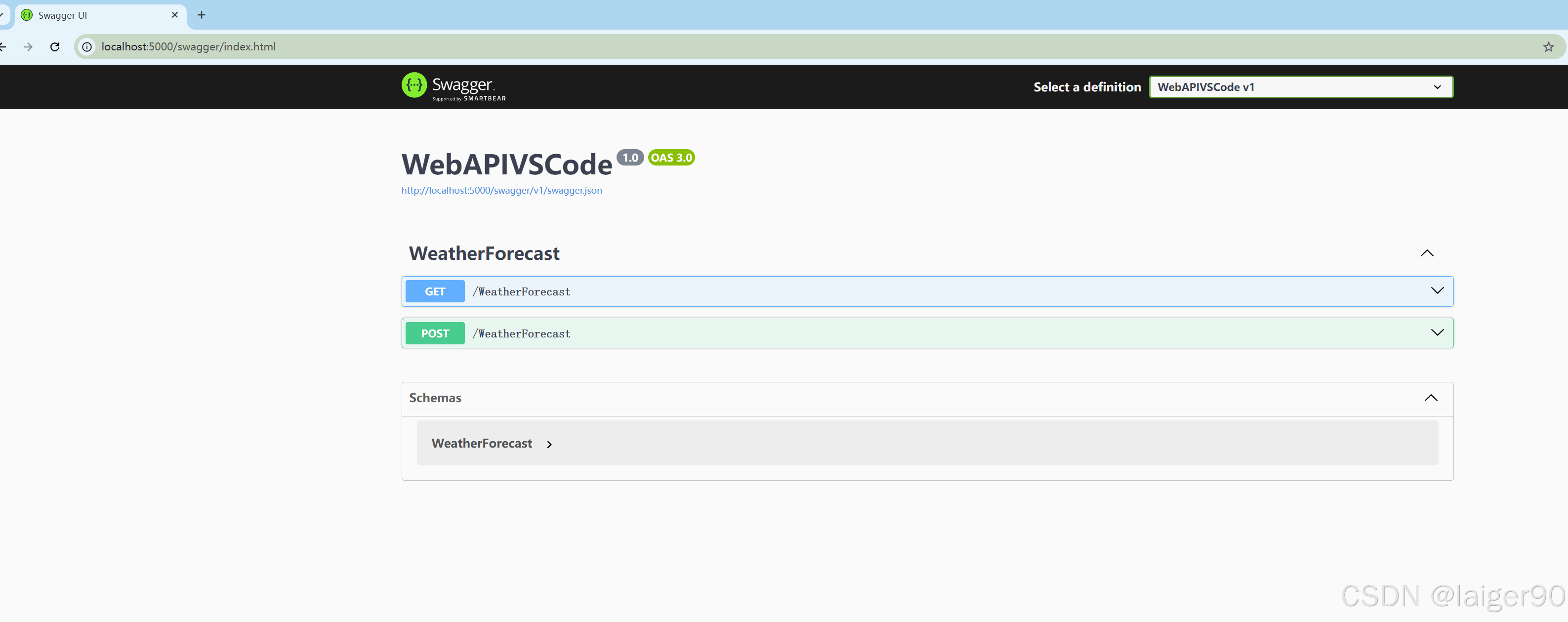
Task: Click the Swagger logo icon
Action: pyautogui.click(x=414, y=86)
